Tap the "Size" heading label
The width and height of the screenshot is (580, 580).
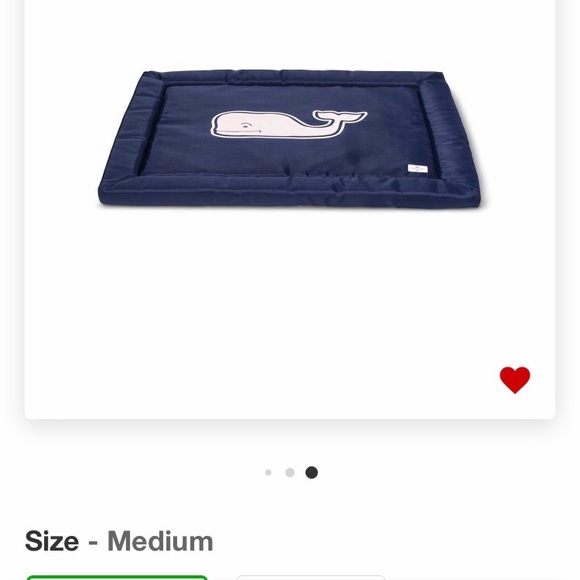(52, 541)
